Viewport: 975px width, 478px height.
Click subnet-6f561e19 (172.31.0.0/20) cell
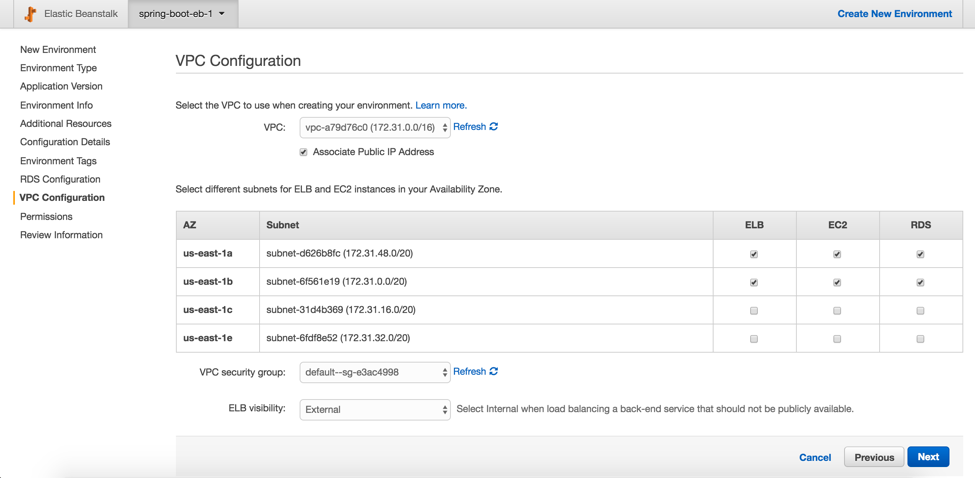486,282
